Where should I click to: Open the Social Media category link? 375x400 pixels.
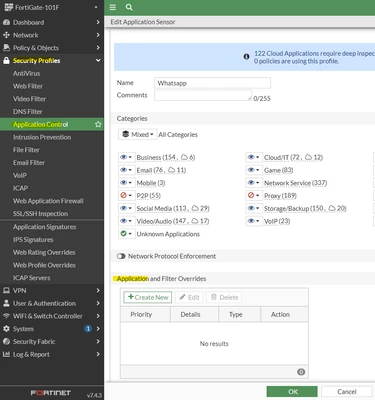[x=173, y=208]
